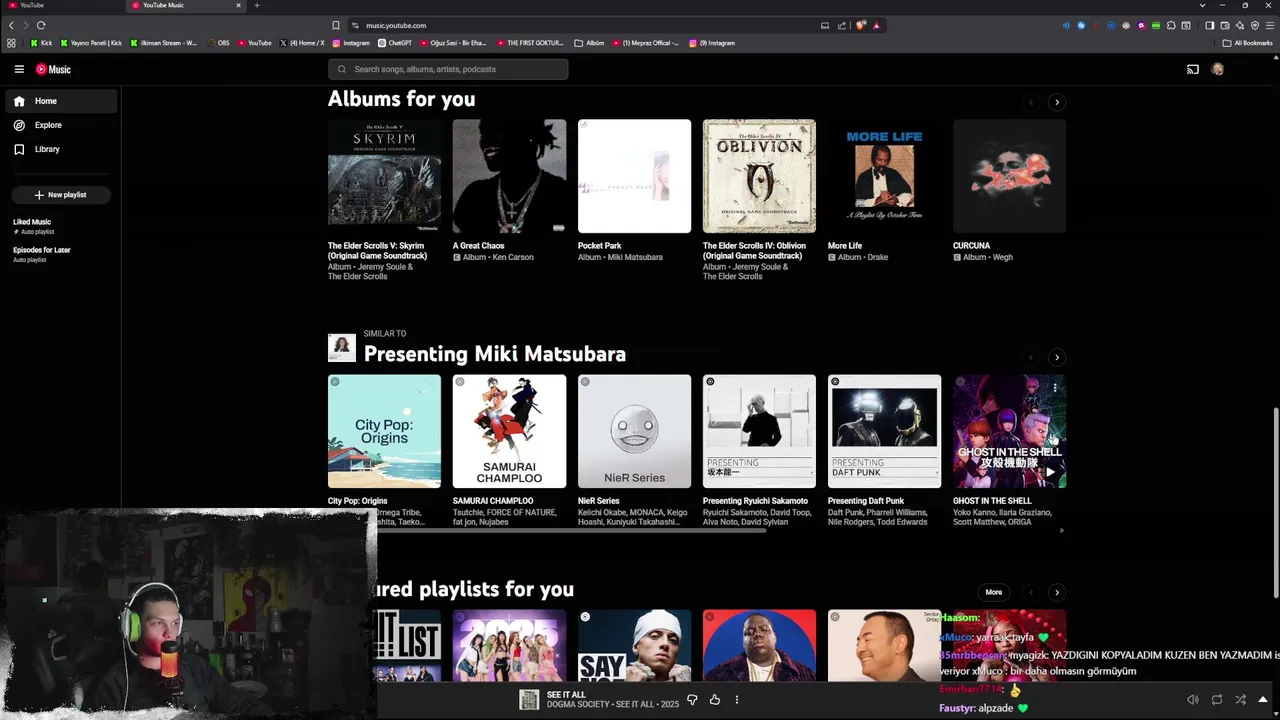Click the YouTube Music logo
This screenshot has height=720, width=1280.
(x=53, y=69)
